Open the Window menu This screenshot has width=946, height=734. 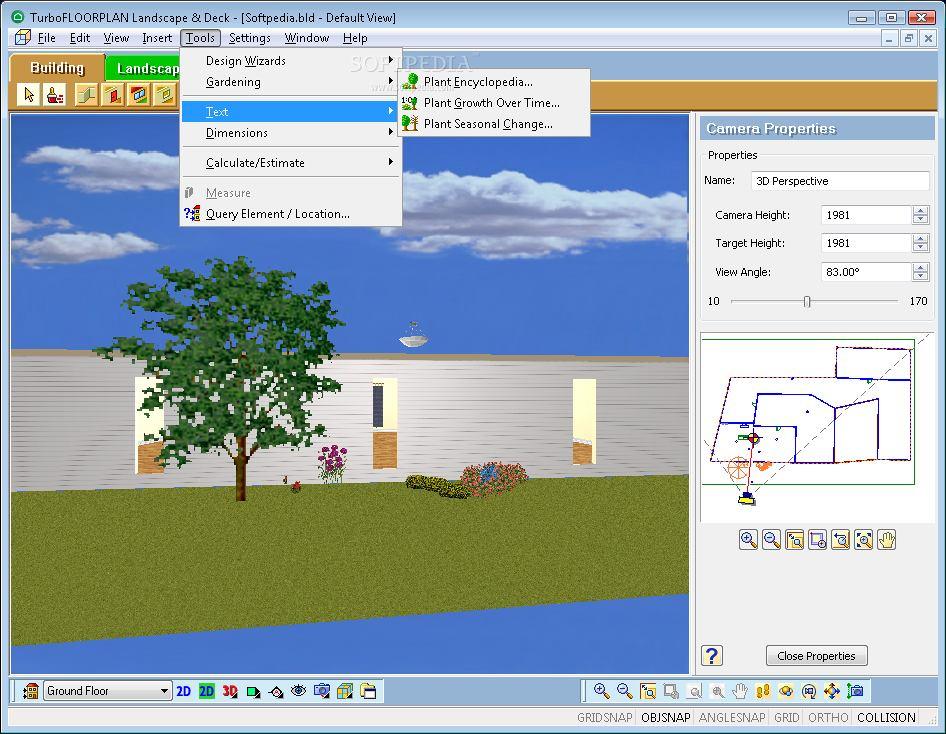tap(306, 38)
